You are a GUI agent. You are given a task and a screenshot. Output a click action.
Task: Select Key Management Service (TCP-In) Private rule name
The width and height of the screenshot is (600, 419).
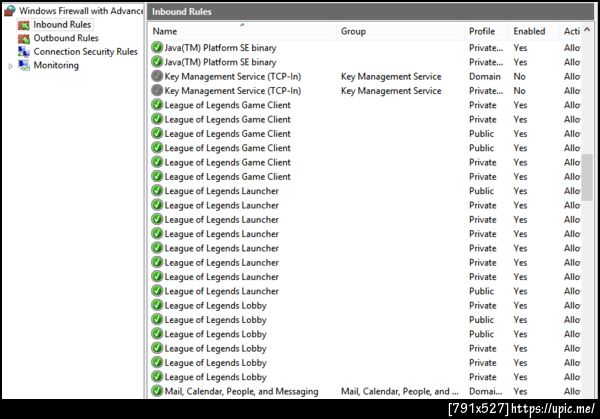tap(233, 91)
